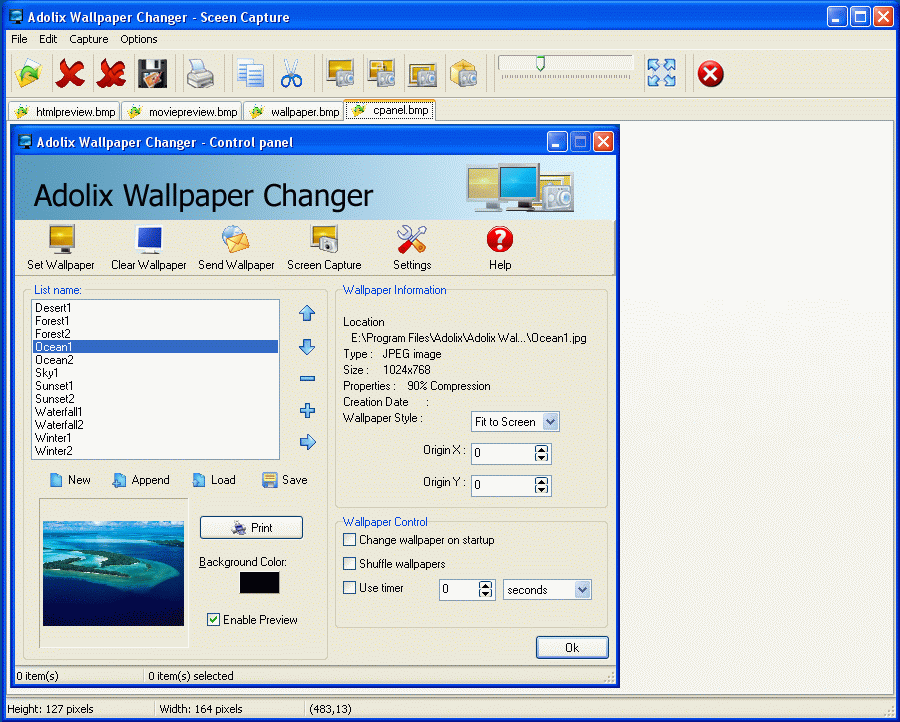
Task: Open the Wallpaper Style dropdown
Action: pyautogui.click(x=550, y=421)
